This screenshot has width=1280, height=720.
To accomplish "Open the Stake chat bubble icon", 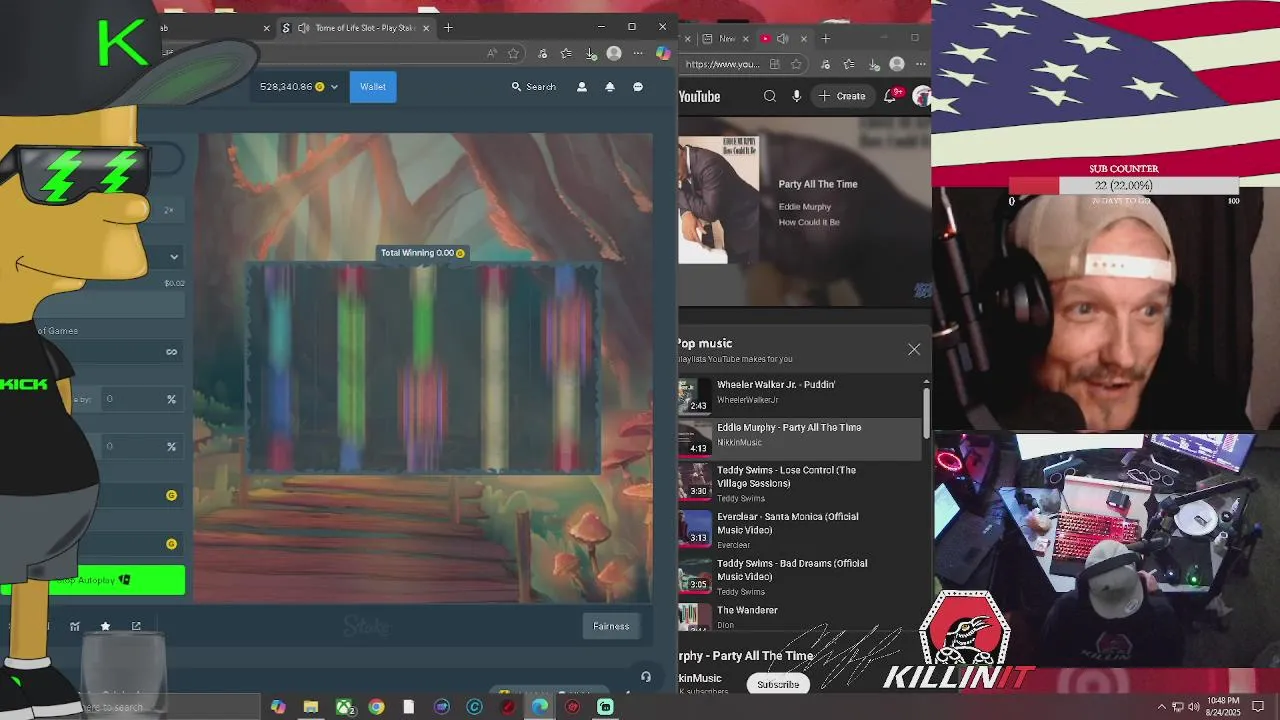I will 638,87.
